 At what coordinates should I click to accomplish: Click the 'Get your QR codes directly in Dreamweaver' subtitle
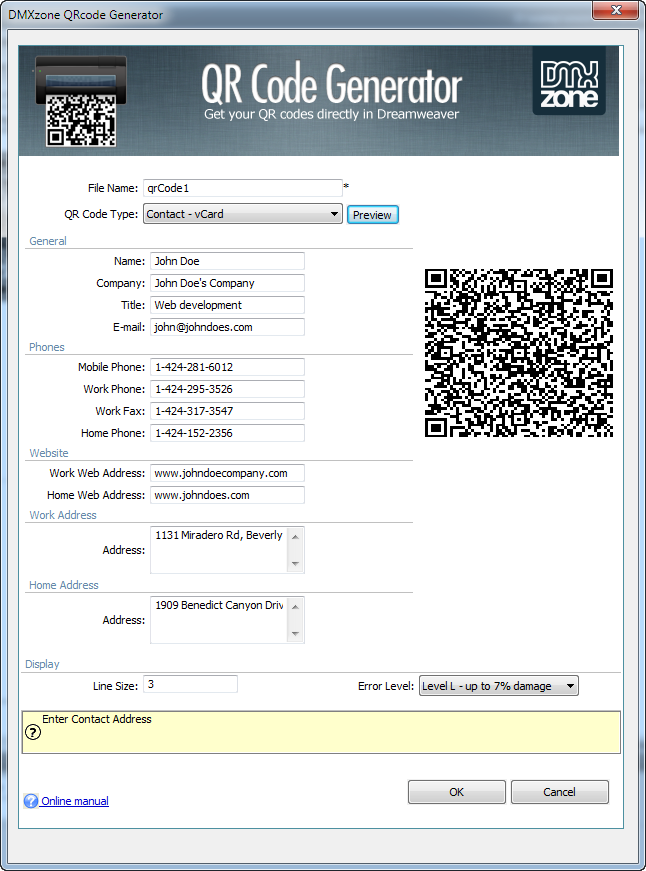tap(332, 114)
